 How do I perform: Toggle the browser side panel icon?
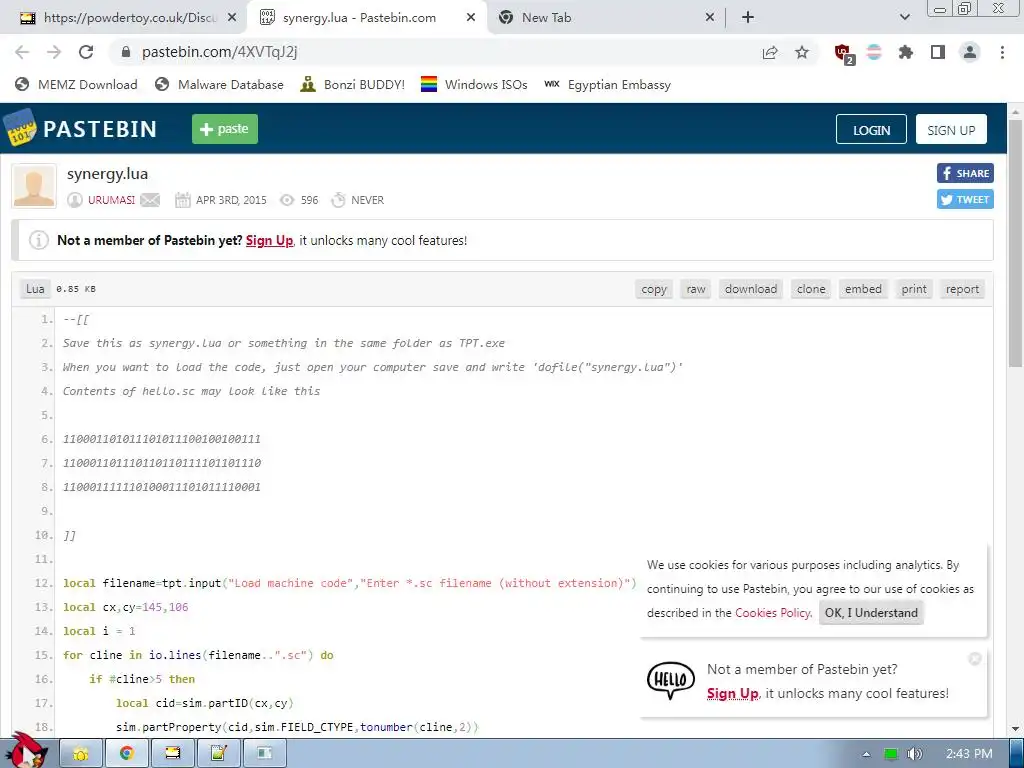click(x=938, y=52)
